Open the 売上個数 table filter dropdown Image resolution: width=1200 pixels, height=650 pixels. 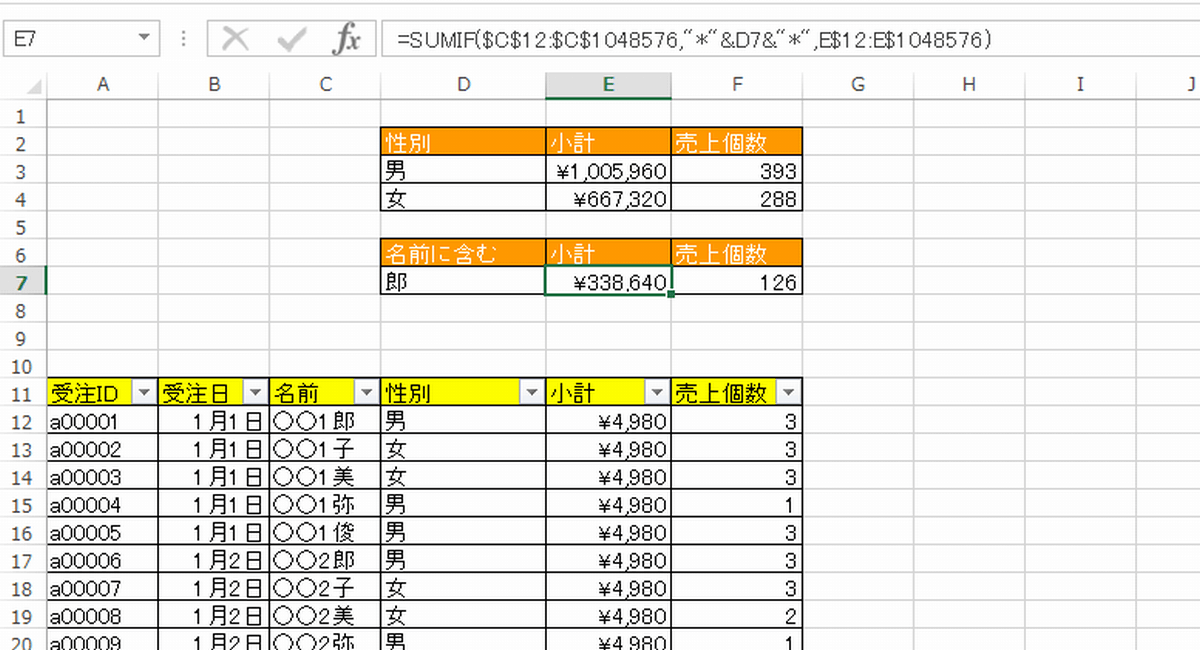(789, 393)
